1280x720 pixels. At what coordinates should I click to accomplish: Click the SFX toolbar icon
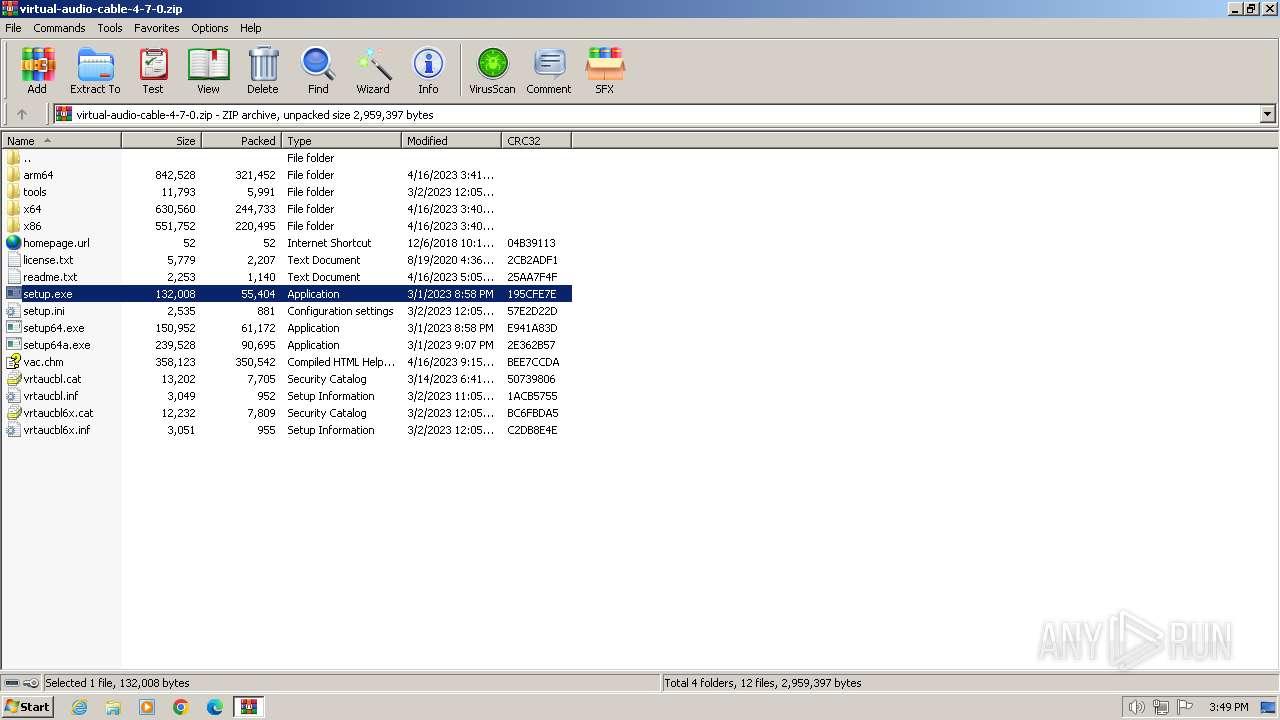[604, 70]
